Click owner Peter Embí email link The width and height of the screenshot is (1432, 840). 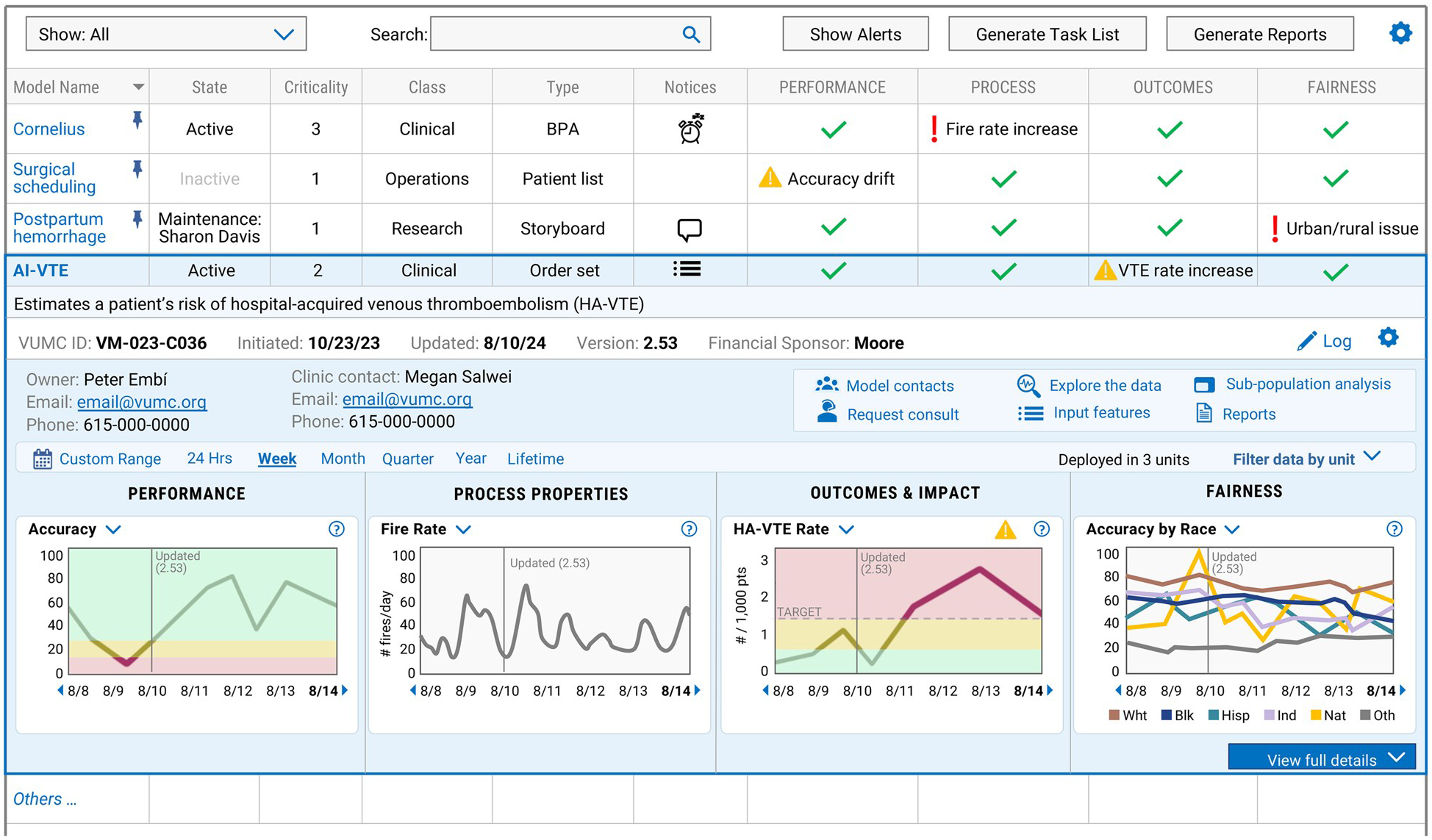click(141, 402)
